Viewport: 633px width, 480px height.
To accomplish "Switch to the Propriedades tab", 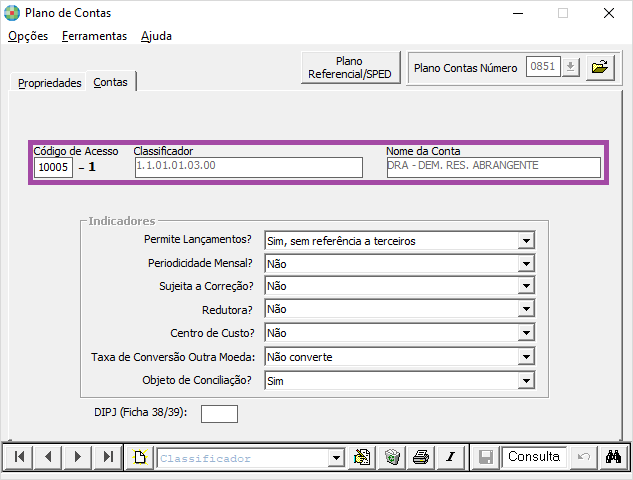I will [49, 83].
